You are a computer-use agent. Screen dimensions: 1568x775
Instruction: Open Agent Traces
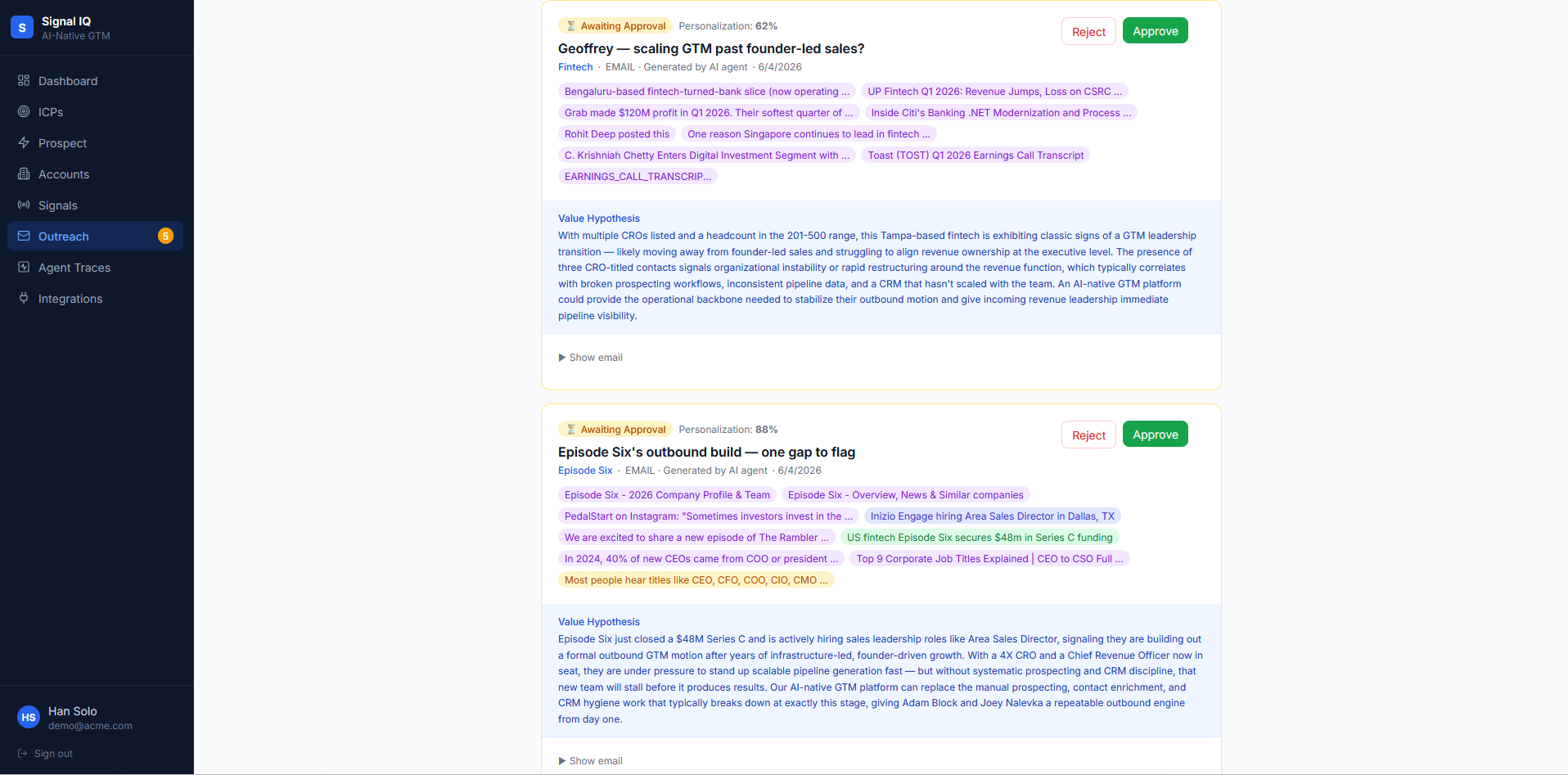(95, 267)
